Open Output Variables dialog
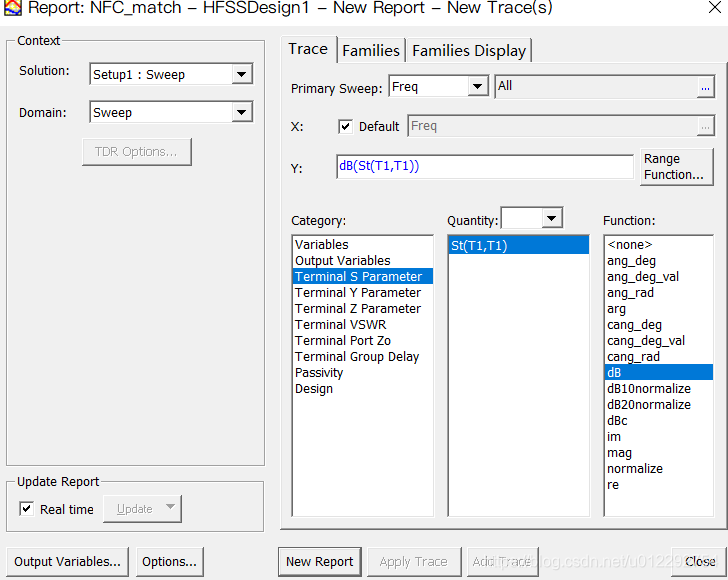This screenshot has width=728, height=580. pyautogui.click(x=67, y=562)
